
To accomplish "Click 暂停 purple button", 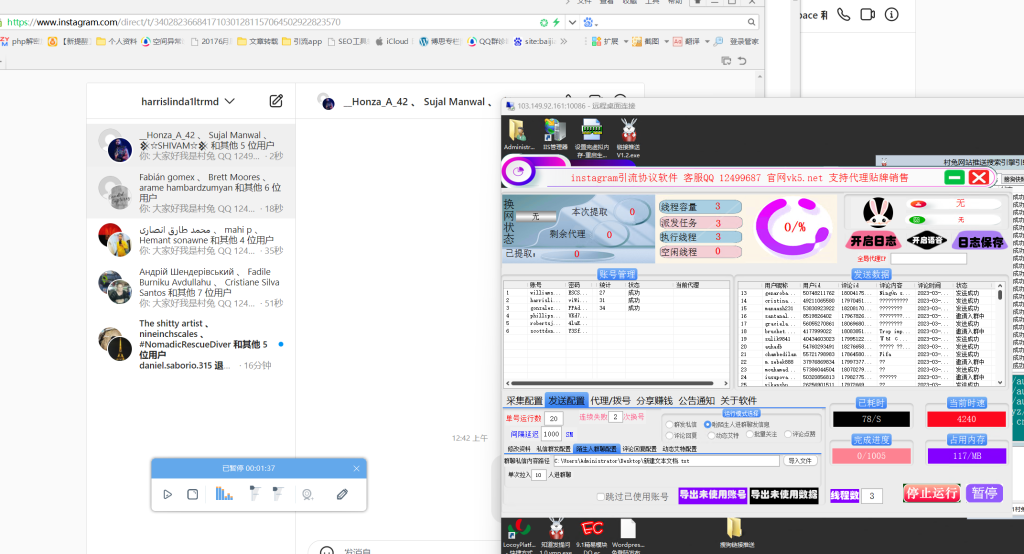I will pyautogui.click(x=984, y=493).
